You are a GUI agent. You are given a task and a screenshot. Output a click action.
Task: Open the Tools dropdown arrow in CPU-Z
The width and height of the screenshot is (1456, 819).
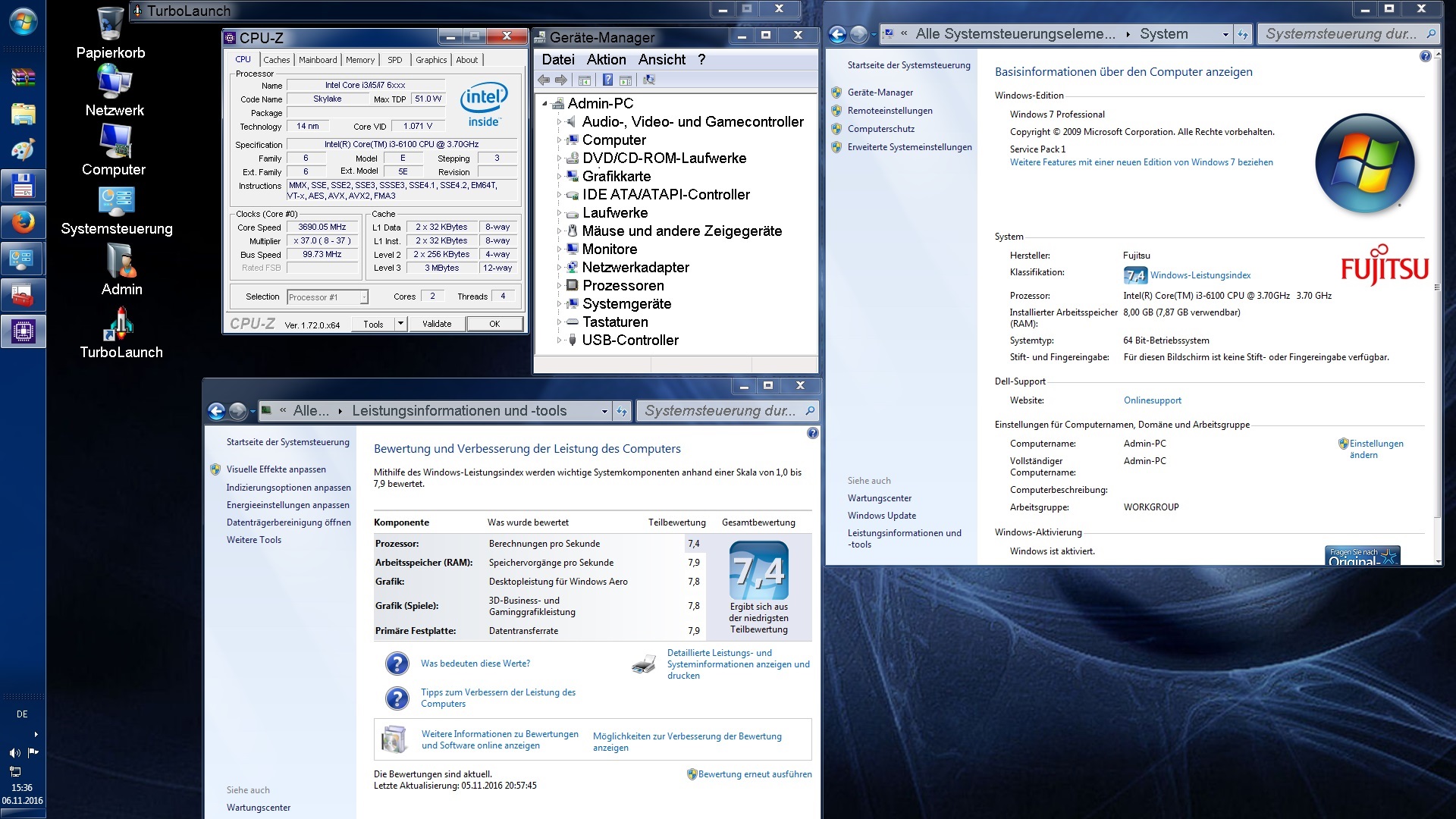(400, 324)
